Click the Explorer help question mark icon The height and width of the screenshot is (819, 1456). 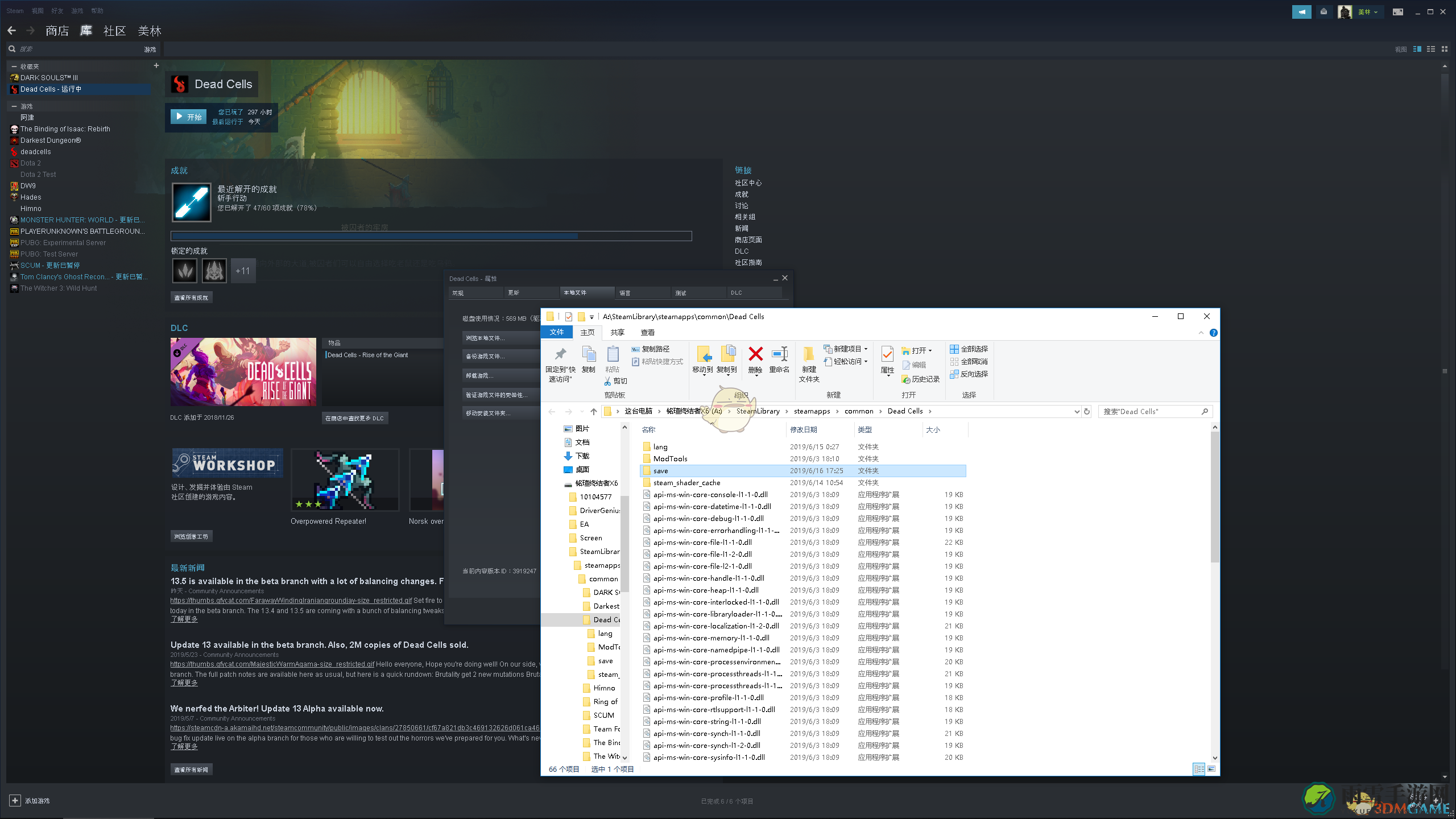[1214, 333]
